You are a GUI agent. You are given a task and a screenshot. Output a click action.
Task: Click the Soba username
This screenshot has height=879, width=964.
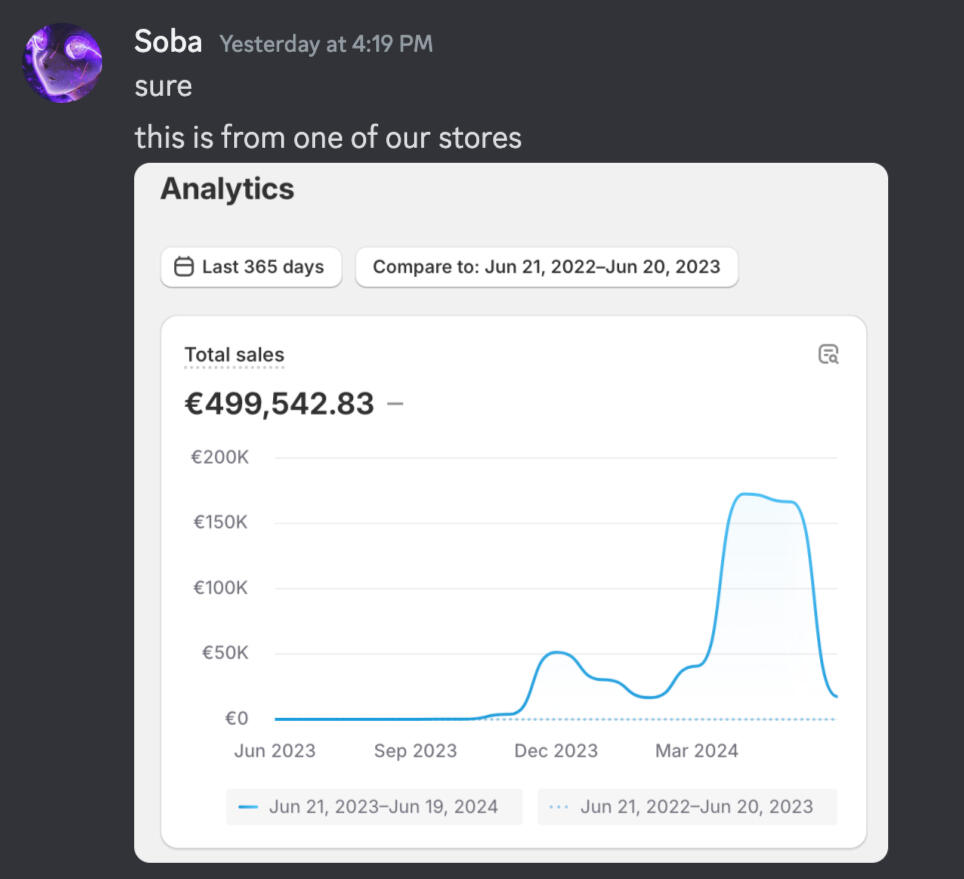pyautogui.click(x=168, y=42)
